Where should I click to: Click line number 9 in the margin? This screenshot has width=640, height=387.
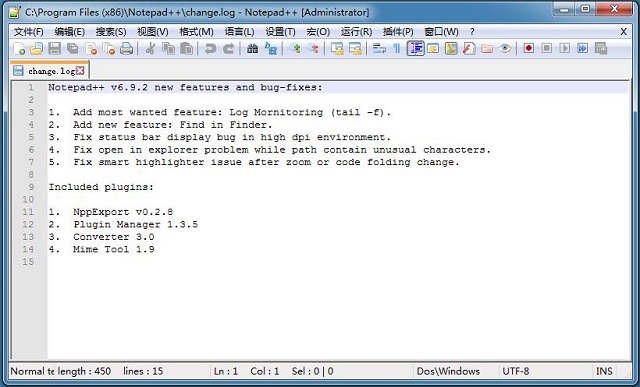coord(31,187)
